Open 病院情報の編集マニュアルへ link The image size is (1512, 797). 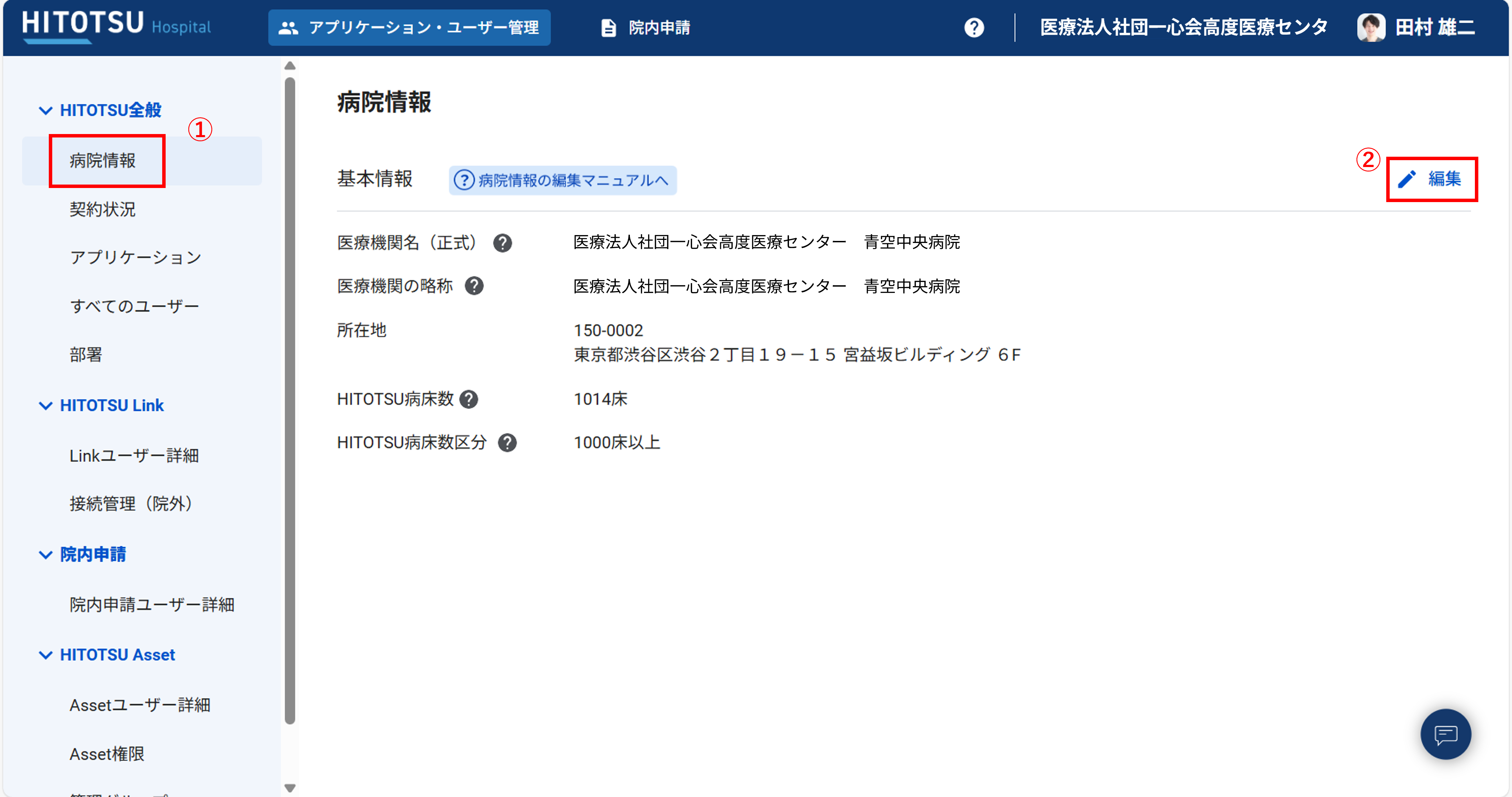562,180
